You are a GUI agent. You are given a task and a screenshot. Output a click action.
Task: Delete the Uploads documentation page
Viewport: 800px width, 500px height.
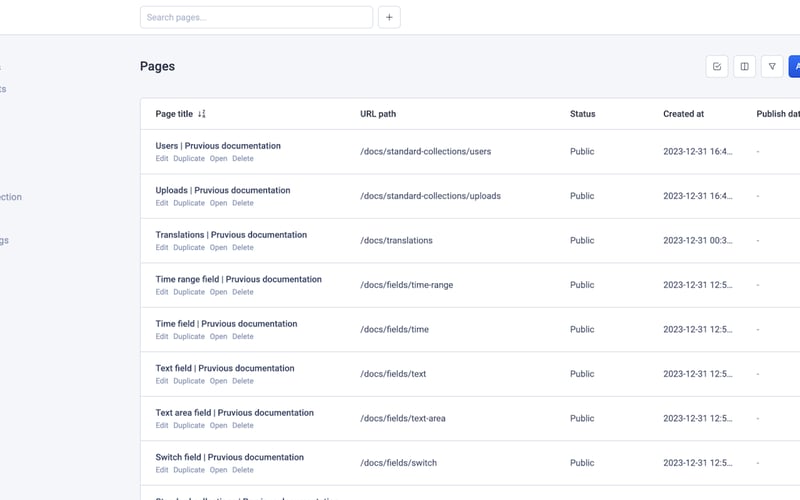click(243, 203)
